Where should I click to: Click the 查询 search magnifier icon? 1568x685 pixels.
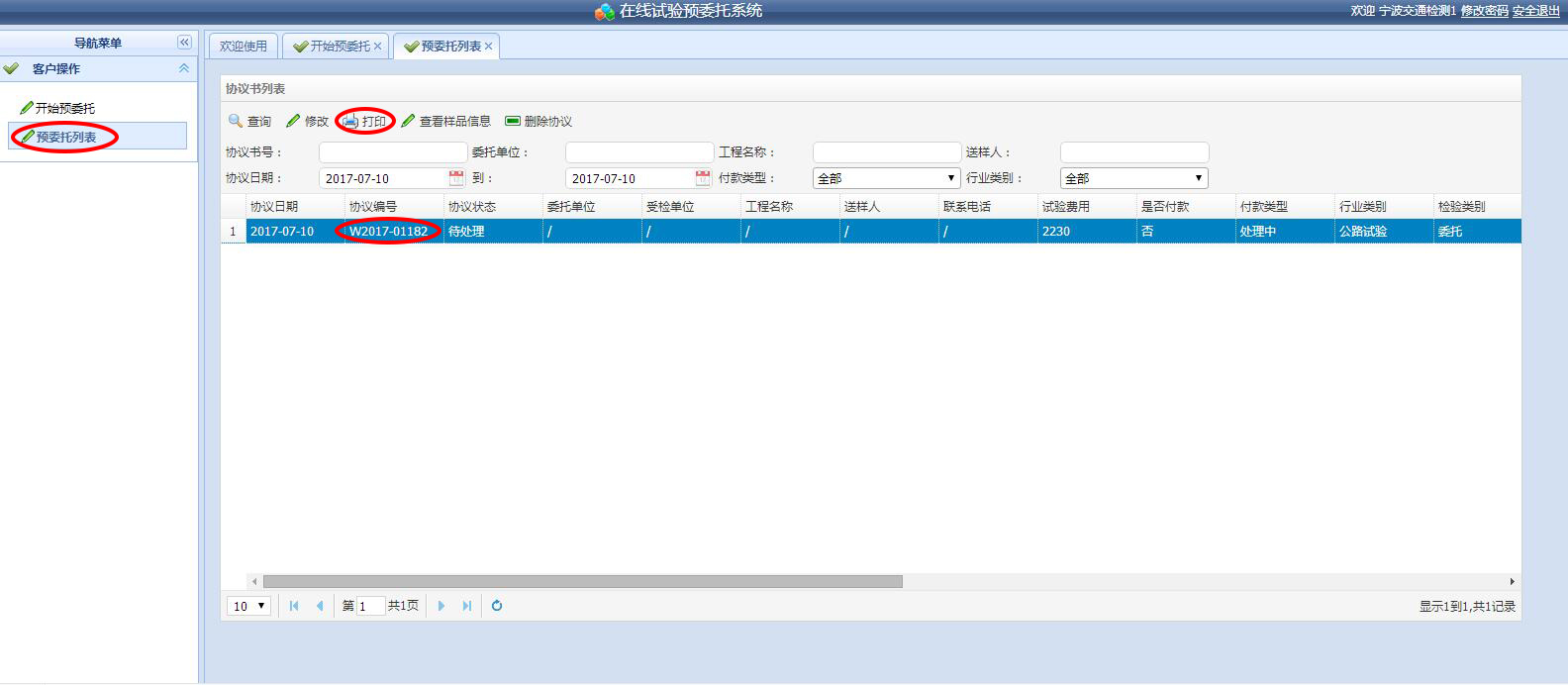(x=236, y=121)
